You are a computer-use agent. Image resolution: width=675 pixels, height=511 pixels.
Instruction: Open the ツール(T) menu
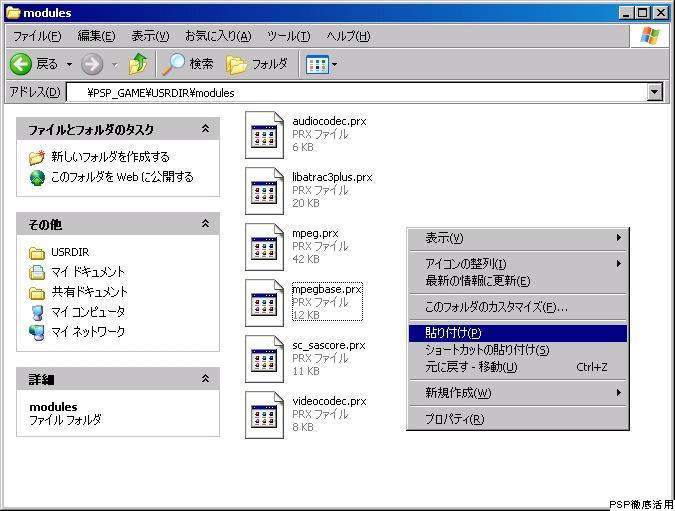pos(288,36)
